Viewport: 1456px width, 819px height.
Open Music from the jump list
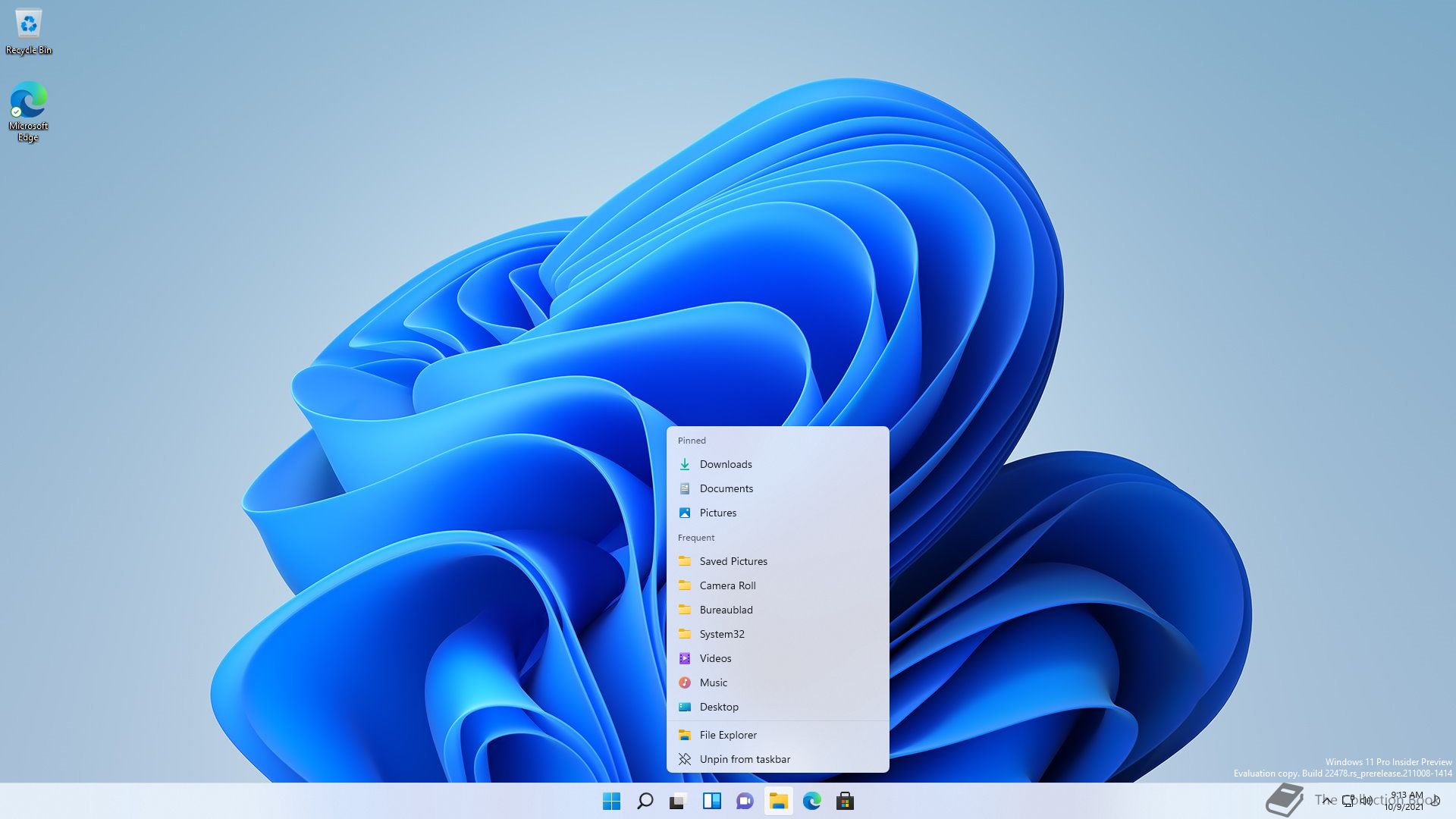tap(777, 682)
